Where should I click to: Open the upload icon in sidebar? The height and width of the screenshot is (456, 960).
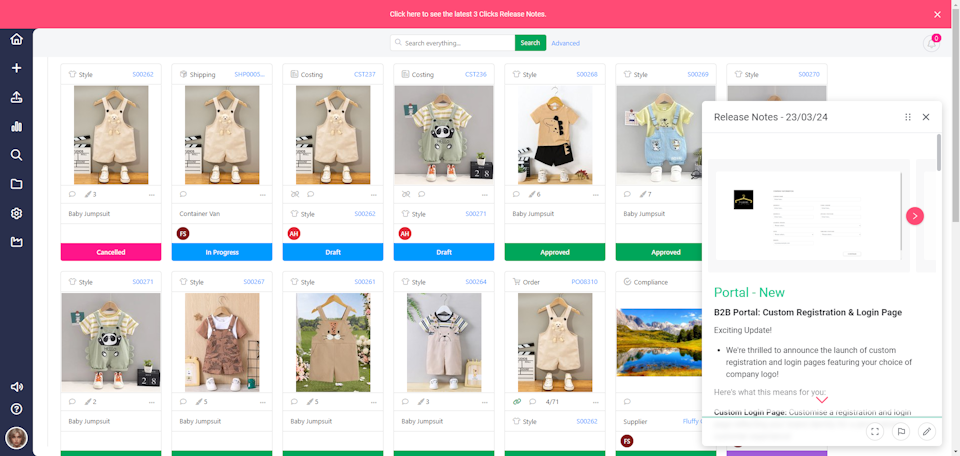click(16, 97)
